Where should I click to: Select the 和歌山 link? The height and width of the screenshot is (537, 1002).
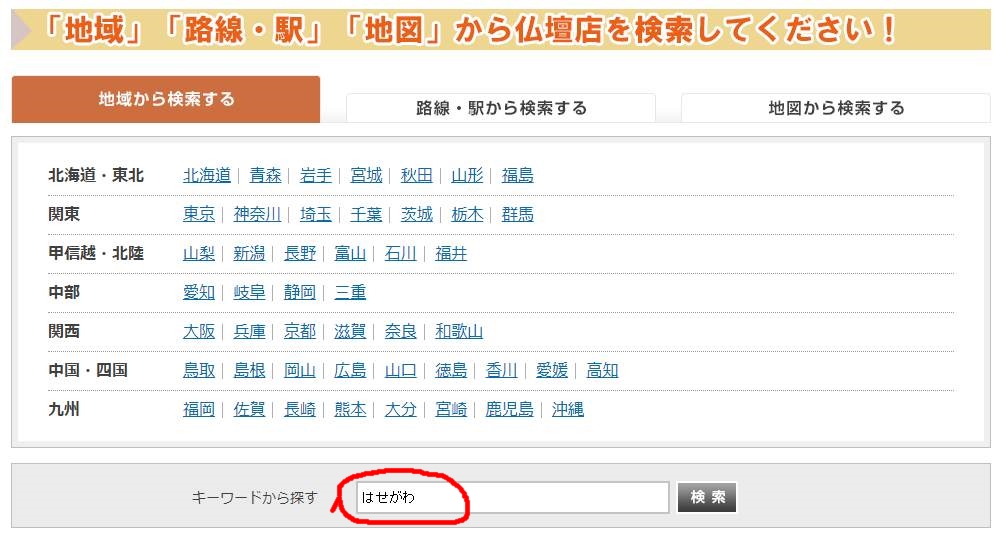tap(458, 331)
